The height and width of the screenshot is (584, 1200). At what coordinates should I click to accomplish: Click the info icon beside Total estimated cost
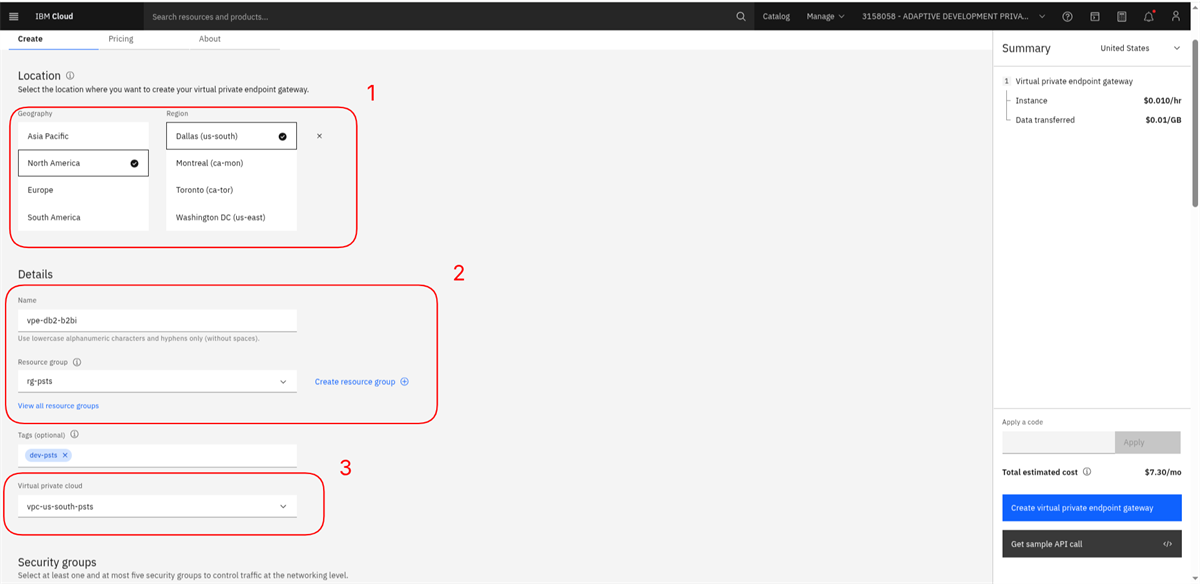pyautogui.click(x=1087, y=472)
